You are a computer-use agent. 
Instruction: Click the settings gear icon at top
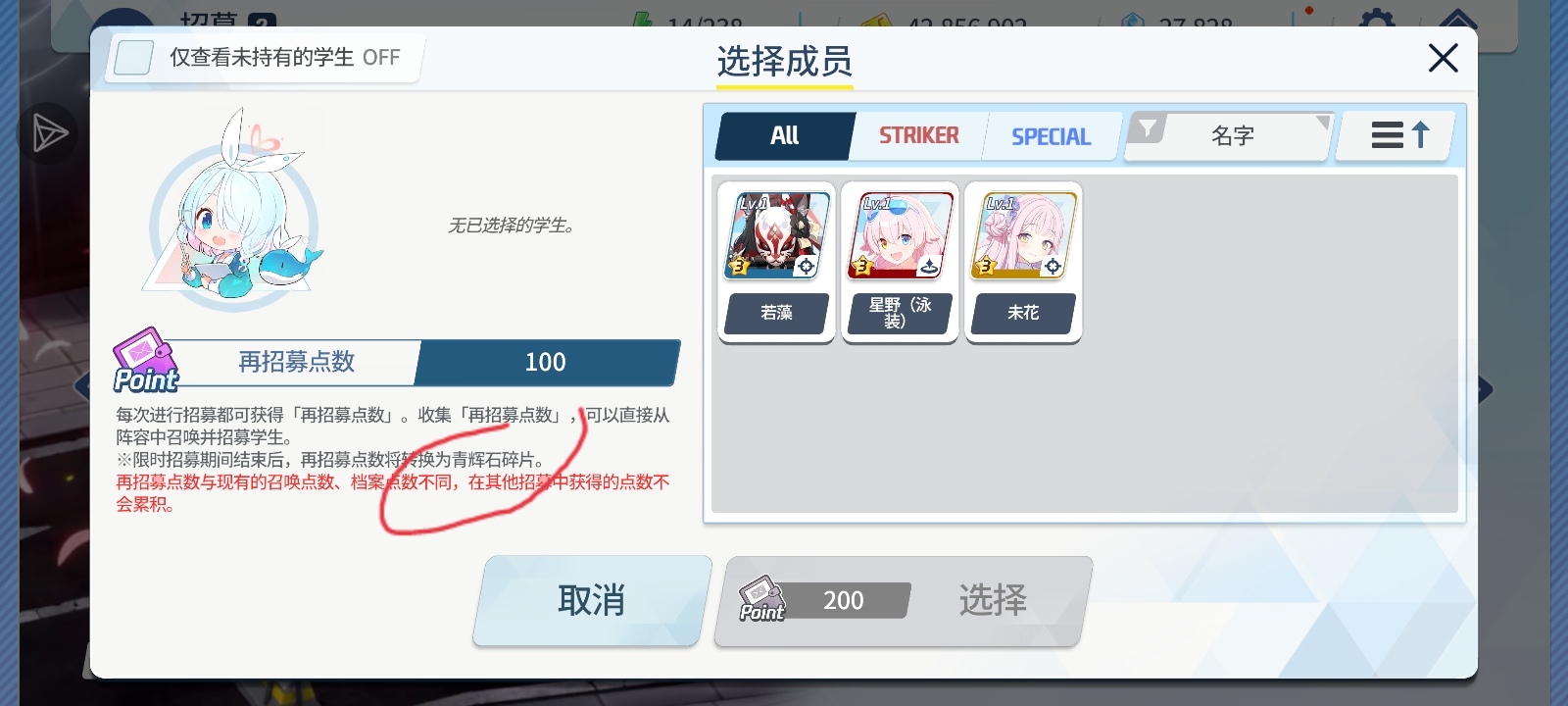click(1377, 18)
